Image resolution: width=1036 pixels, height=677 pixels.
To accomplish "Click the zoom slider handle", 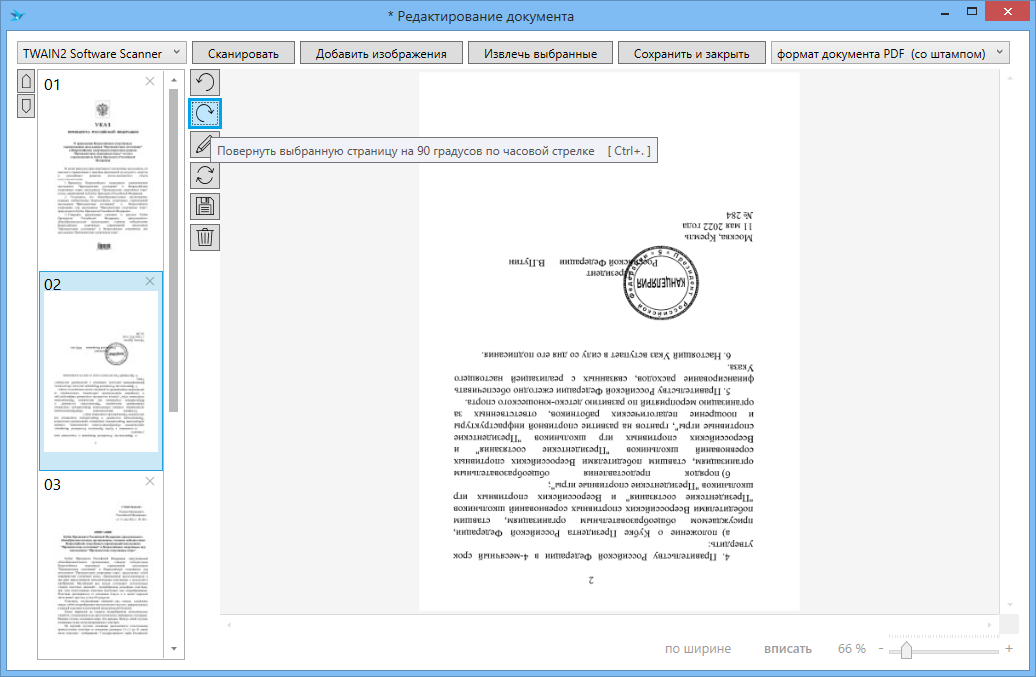I will click(906, 650).
